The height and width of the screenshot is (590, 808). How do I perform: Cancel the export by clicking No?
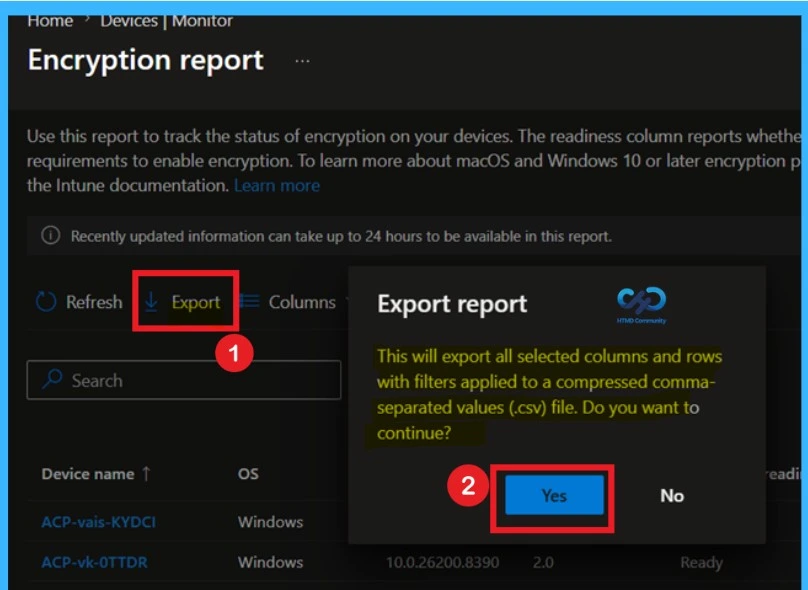(x=672, y=495)
